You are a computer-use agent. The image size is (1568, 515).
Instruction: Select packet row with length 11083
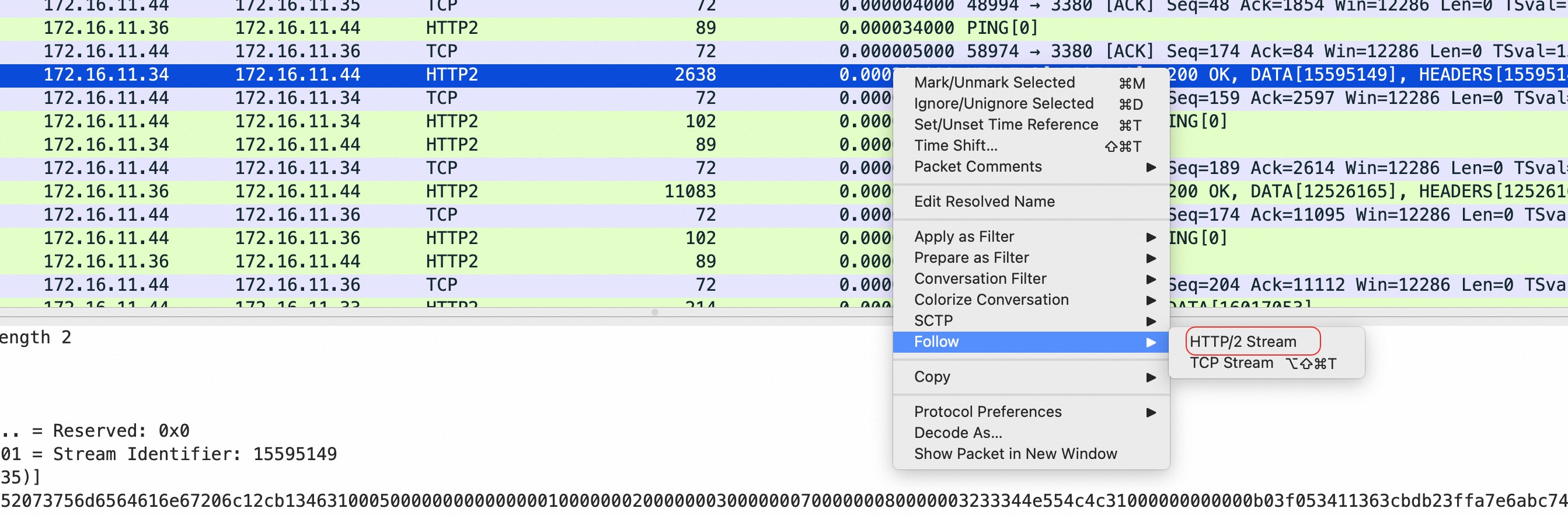tap(426, 191)
